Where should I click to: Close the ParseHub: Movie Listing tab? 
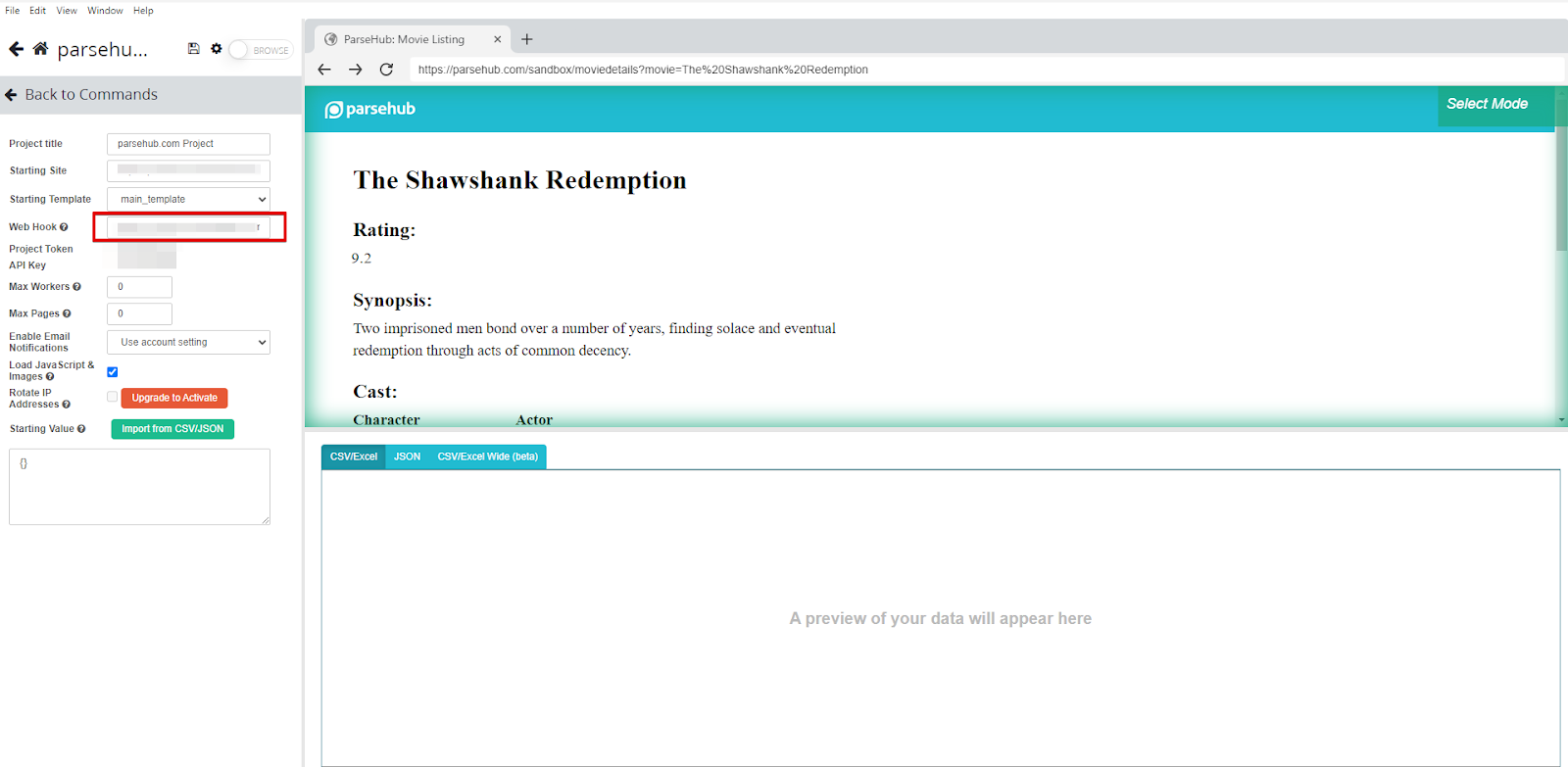tap(497, 39)
